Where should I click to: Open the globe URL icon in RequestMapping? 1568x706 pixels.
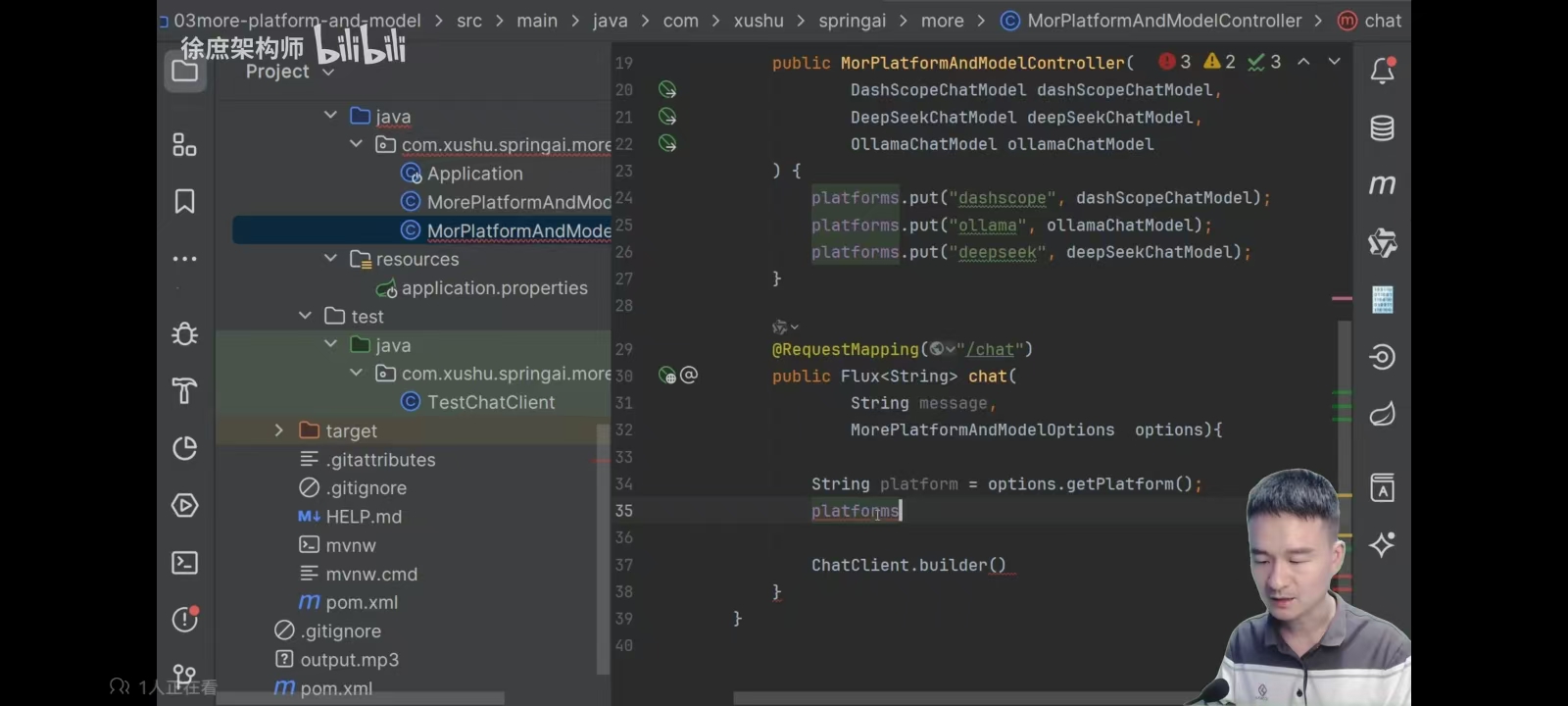click(942, 349)
